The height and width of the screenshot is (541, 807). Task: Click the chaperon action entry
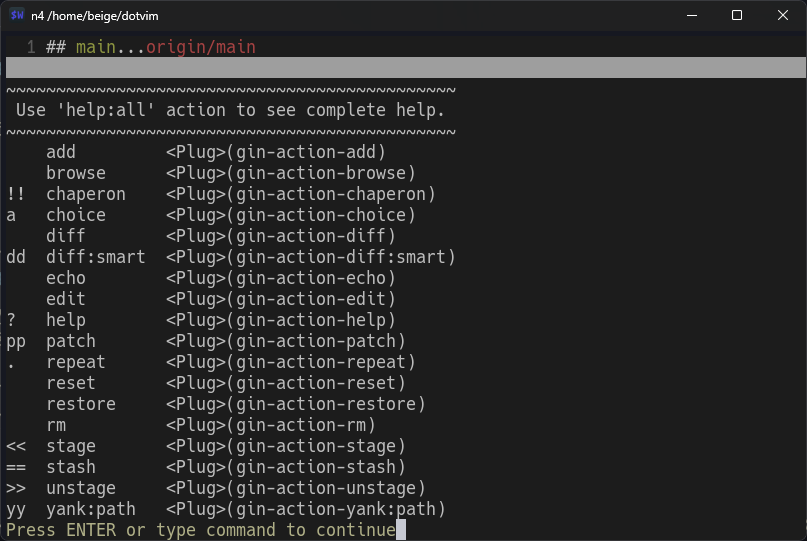[x=86, y=194]
